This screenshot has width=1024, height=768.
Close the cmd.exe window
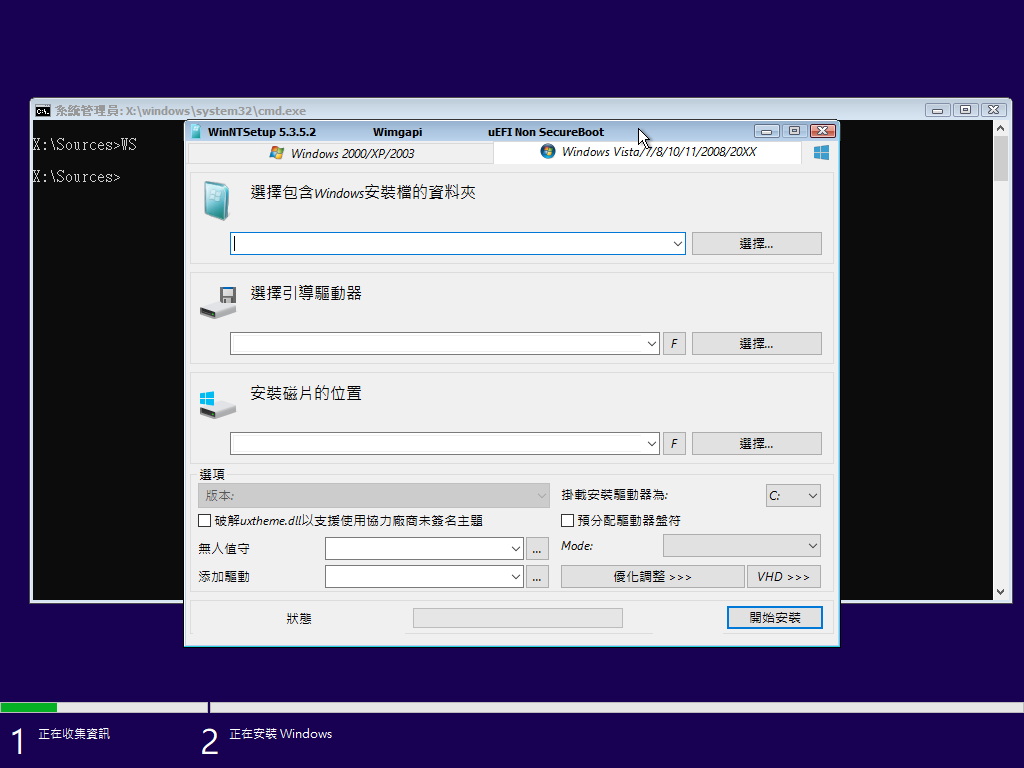993,110
